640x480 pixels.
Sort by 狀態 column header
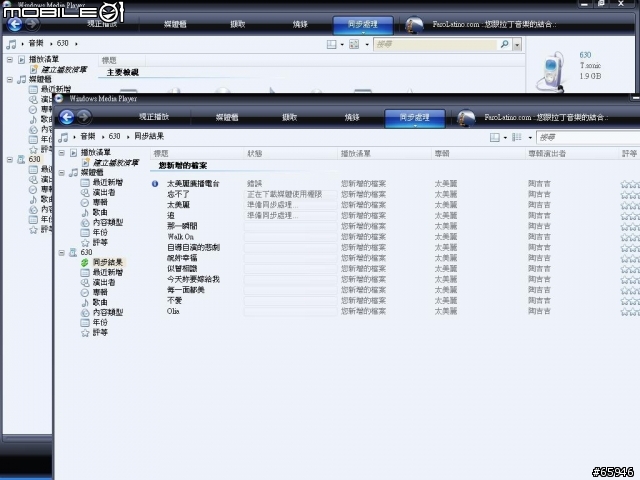coord(291,153)
